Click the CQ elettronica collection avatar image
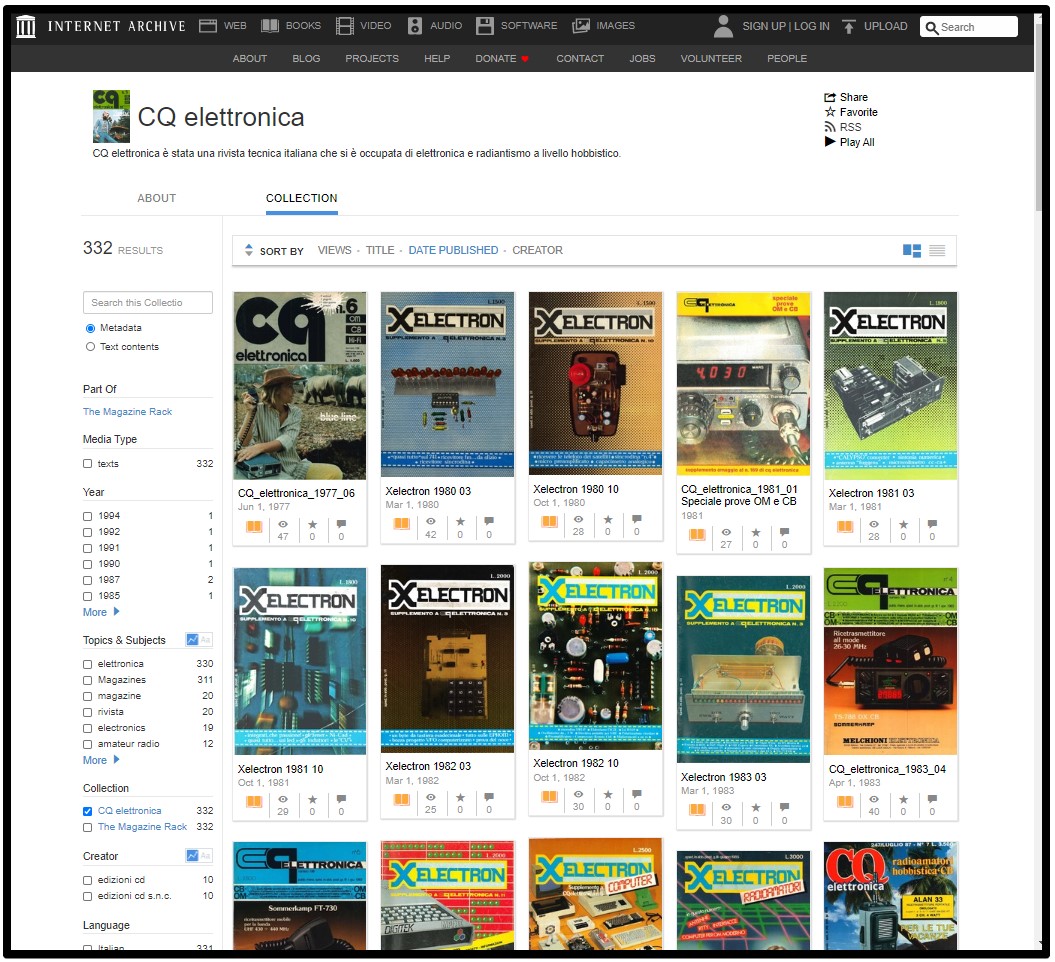The image size is (1055, 962). click(x=111, y=116)
